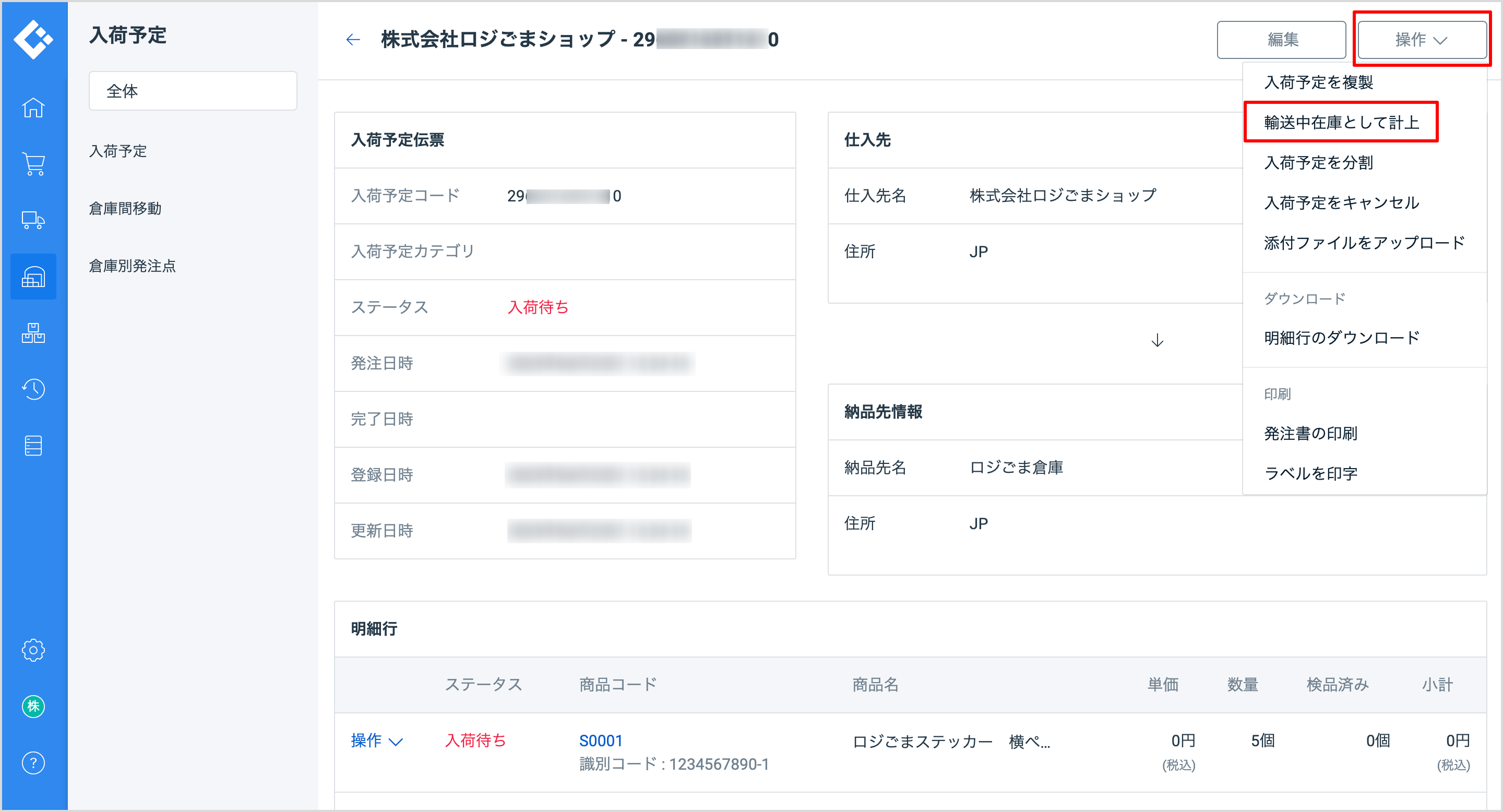Open the help question mark icon

33,762
